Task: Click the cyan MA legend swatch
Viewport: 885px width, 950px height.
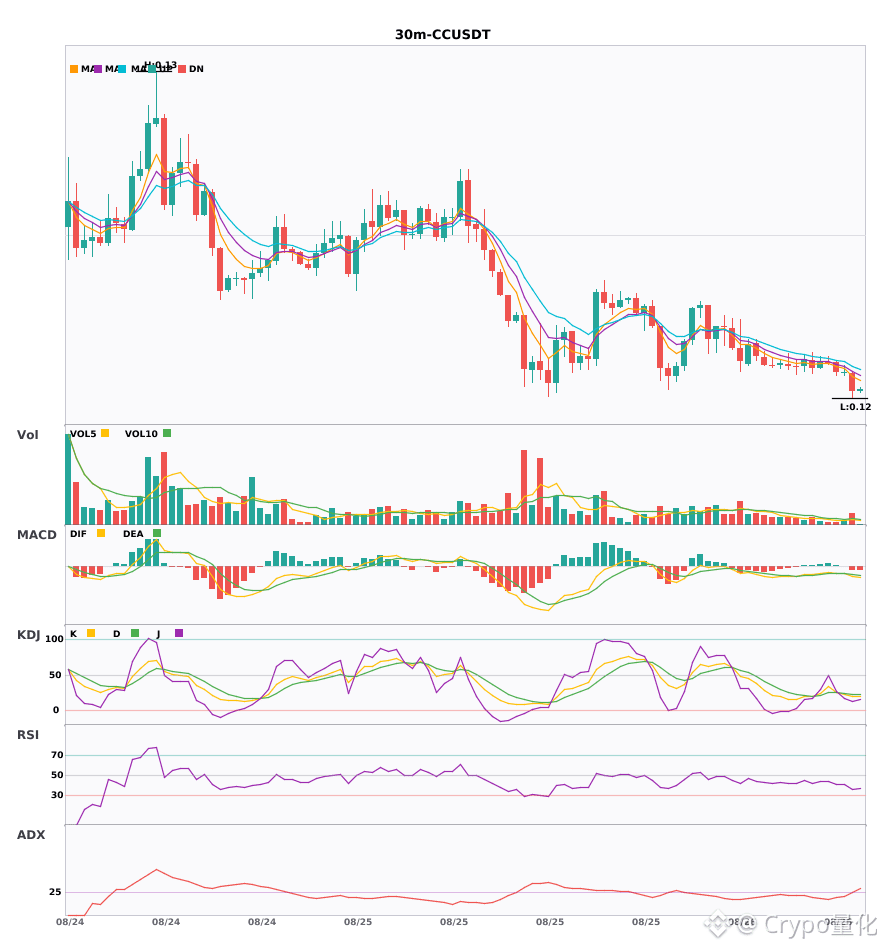Action: [x=122, y=69]
